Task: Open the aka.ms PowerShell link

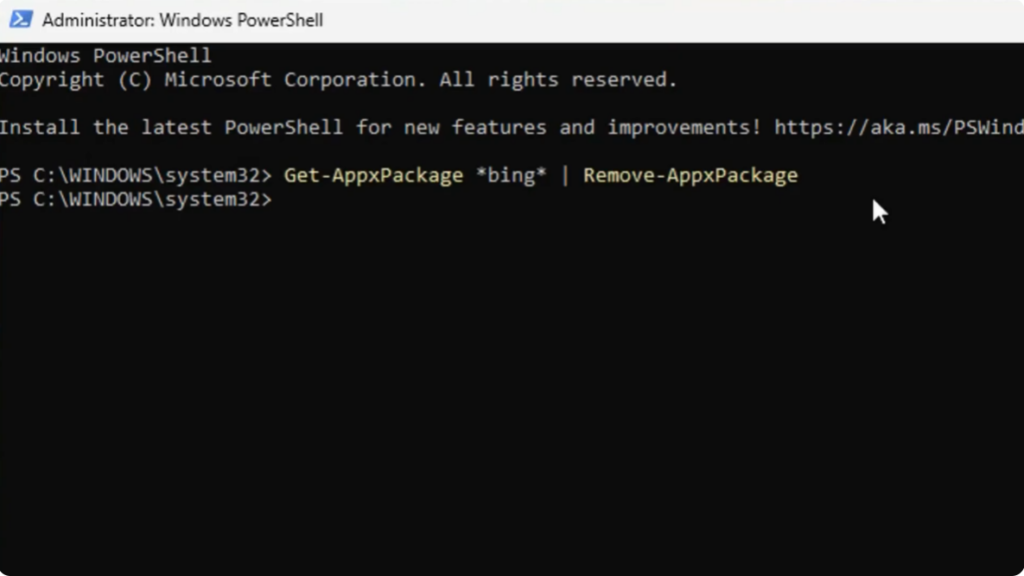Action: click(x=898, y=127)
